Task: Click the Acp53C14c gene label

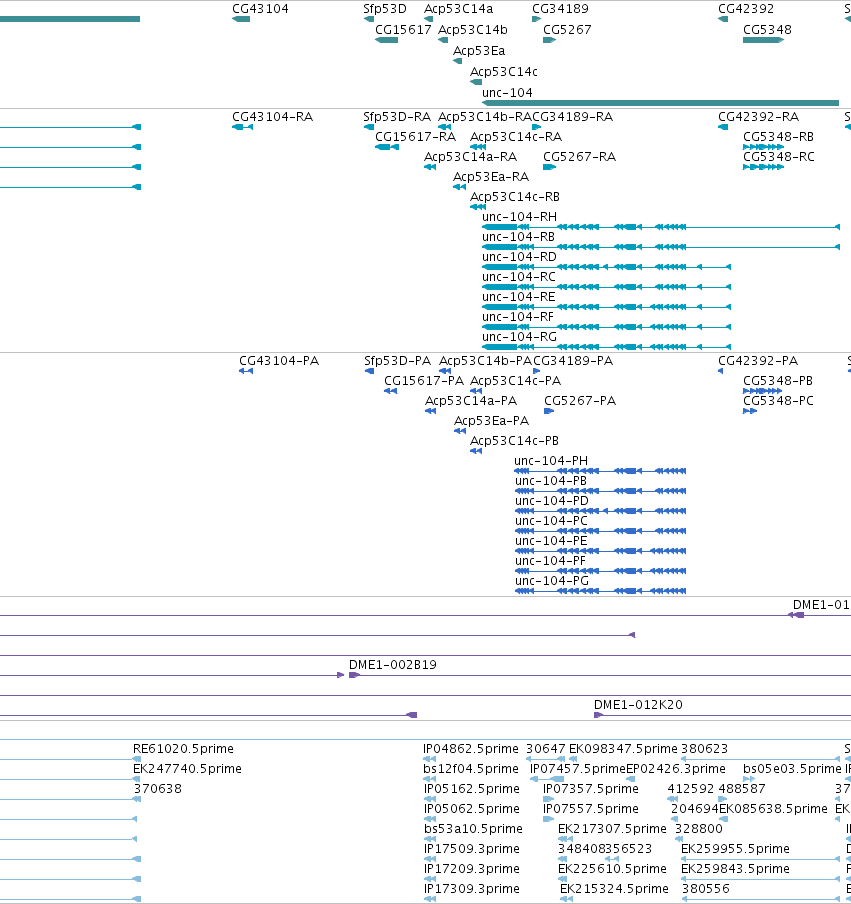Action: pos(503,71)
